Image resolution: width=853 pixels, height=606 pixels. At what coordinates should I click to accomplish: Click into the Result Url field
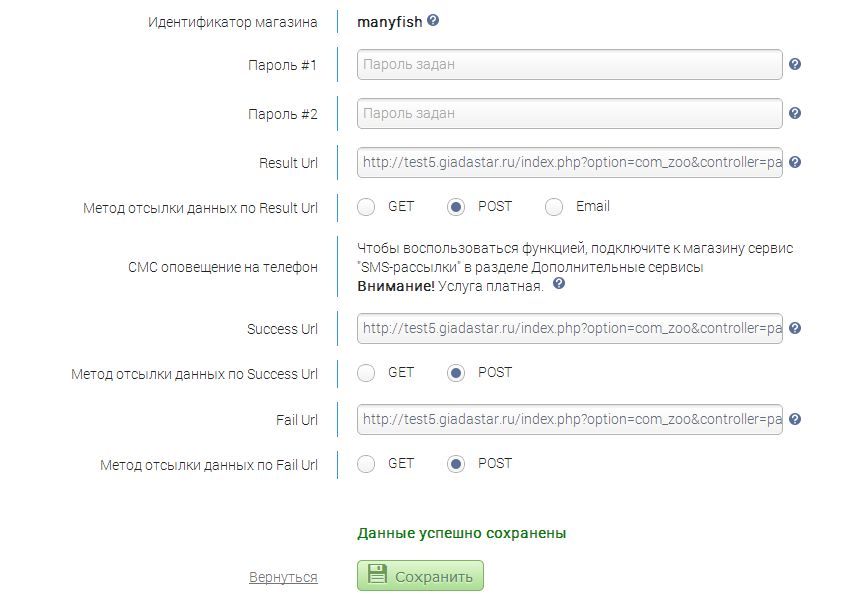(569, 162)
